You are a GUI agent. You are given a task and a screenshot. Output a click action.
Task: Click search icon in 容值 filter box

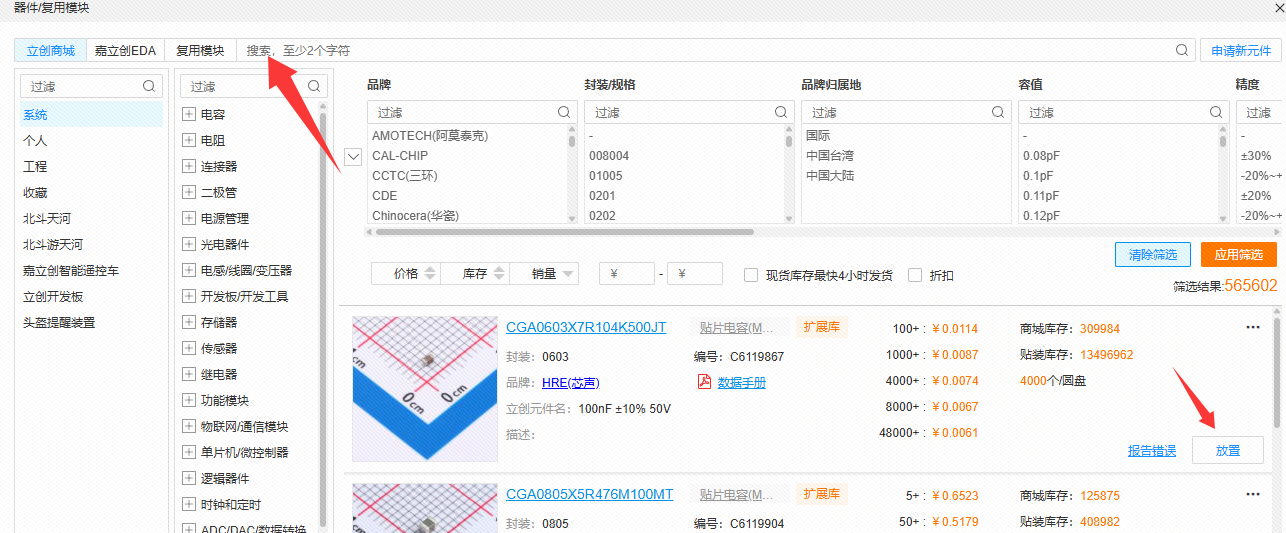[1216, 113]
